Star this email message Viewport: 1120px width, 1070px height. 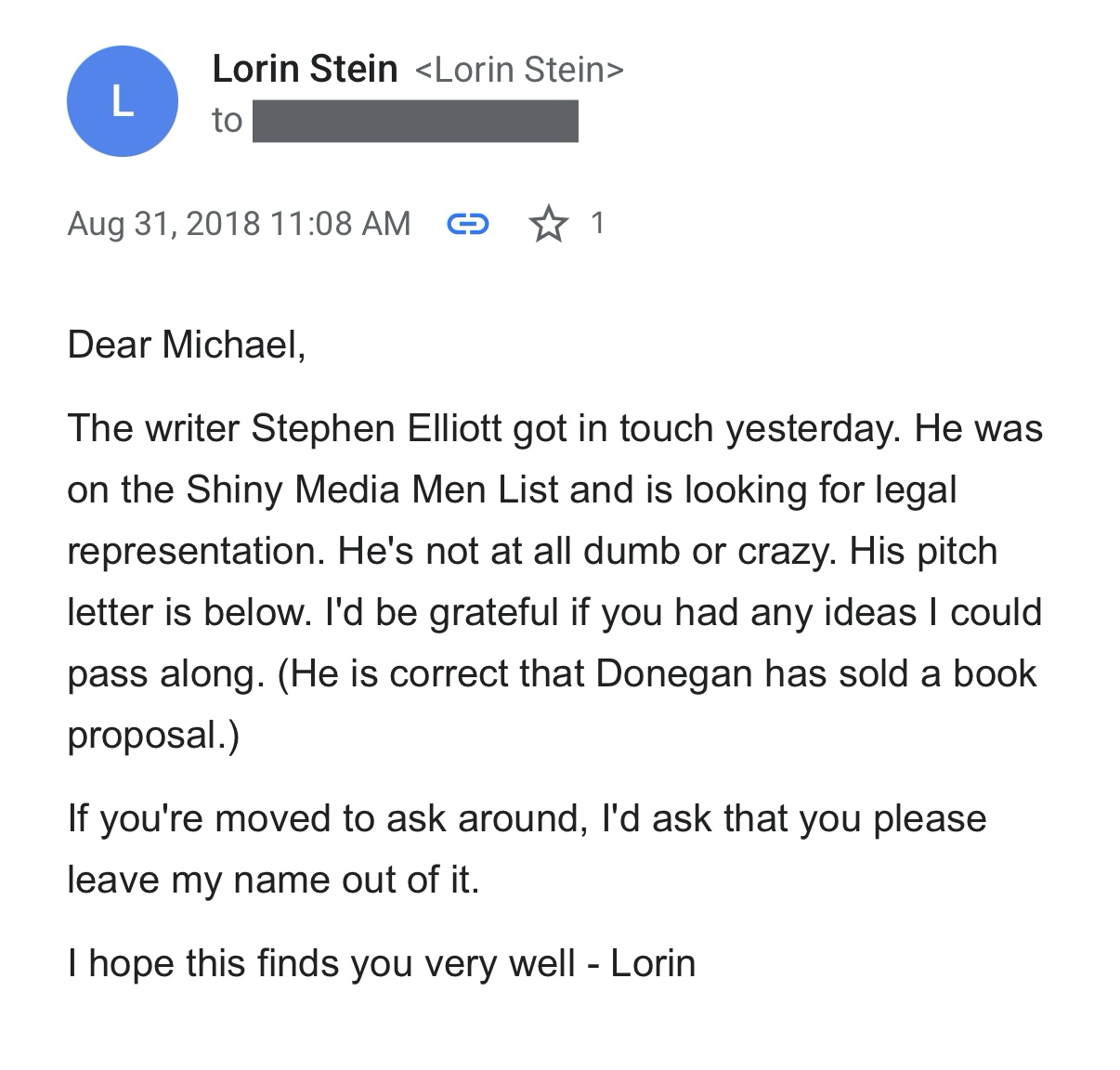point(548,224)
